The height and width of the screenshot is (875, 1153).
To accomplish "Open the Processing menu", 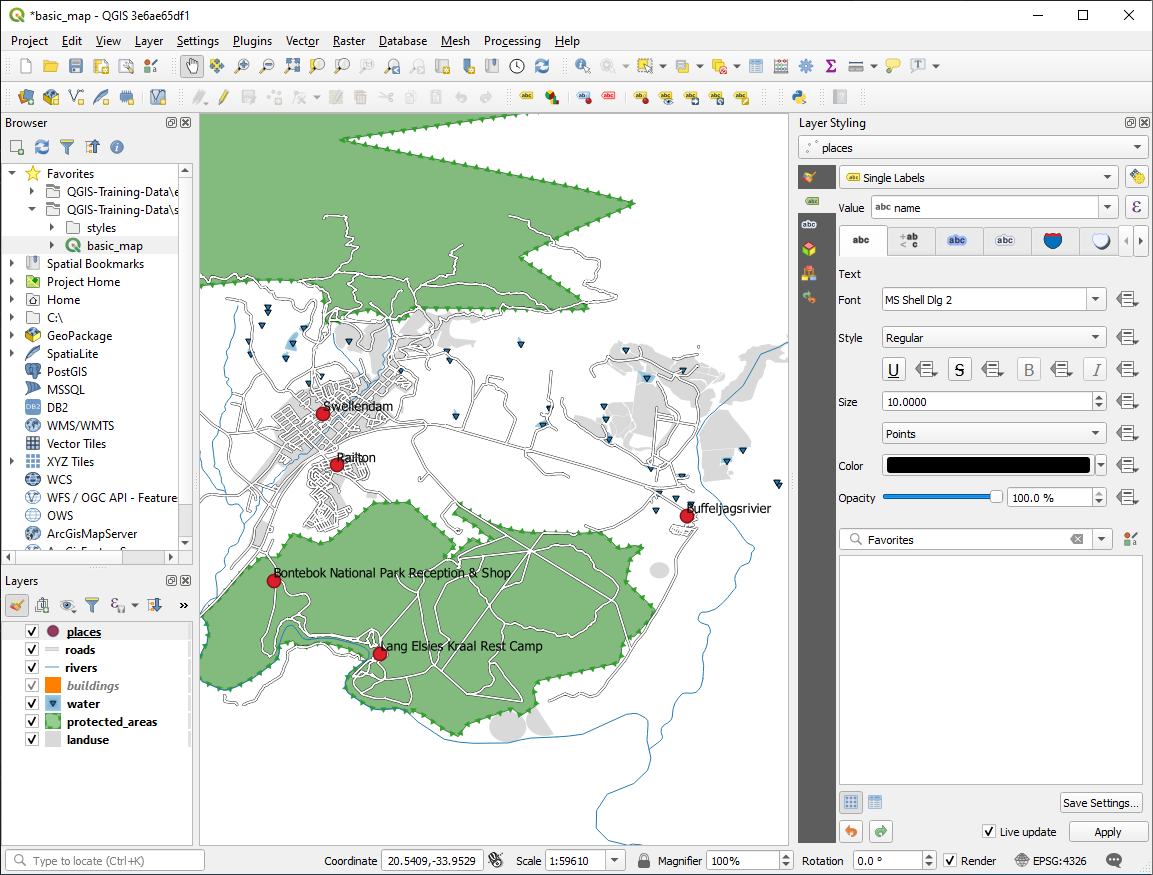I will click(511, 41).
